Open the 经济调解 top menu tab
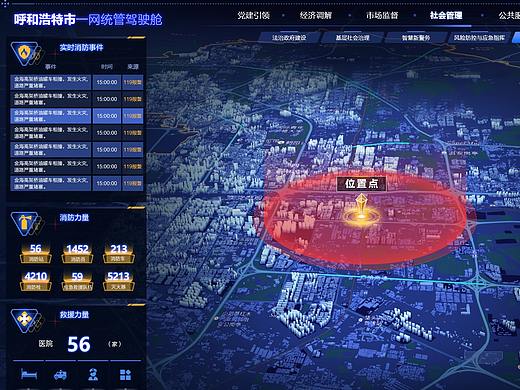Viewport: 520px width, 390px height. click(316, 15)
